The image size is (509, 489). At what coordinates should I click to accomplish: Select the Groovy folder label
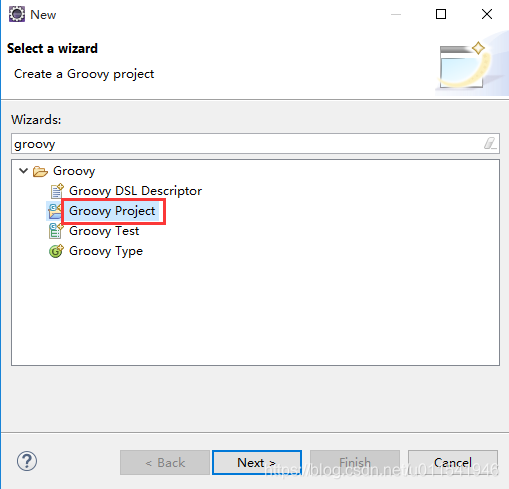[74, 171]
